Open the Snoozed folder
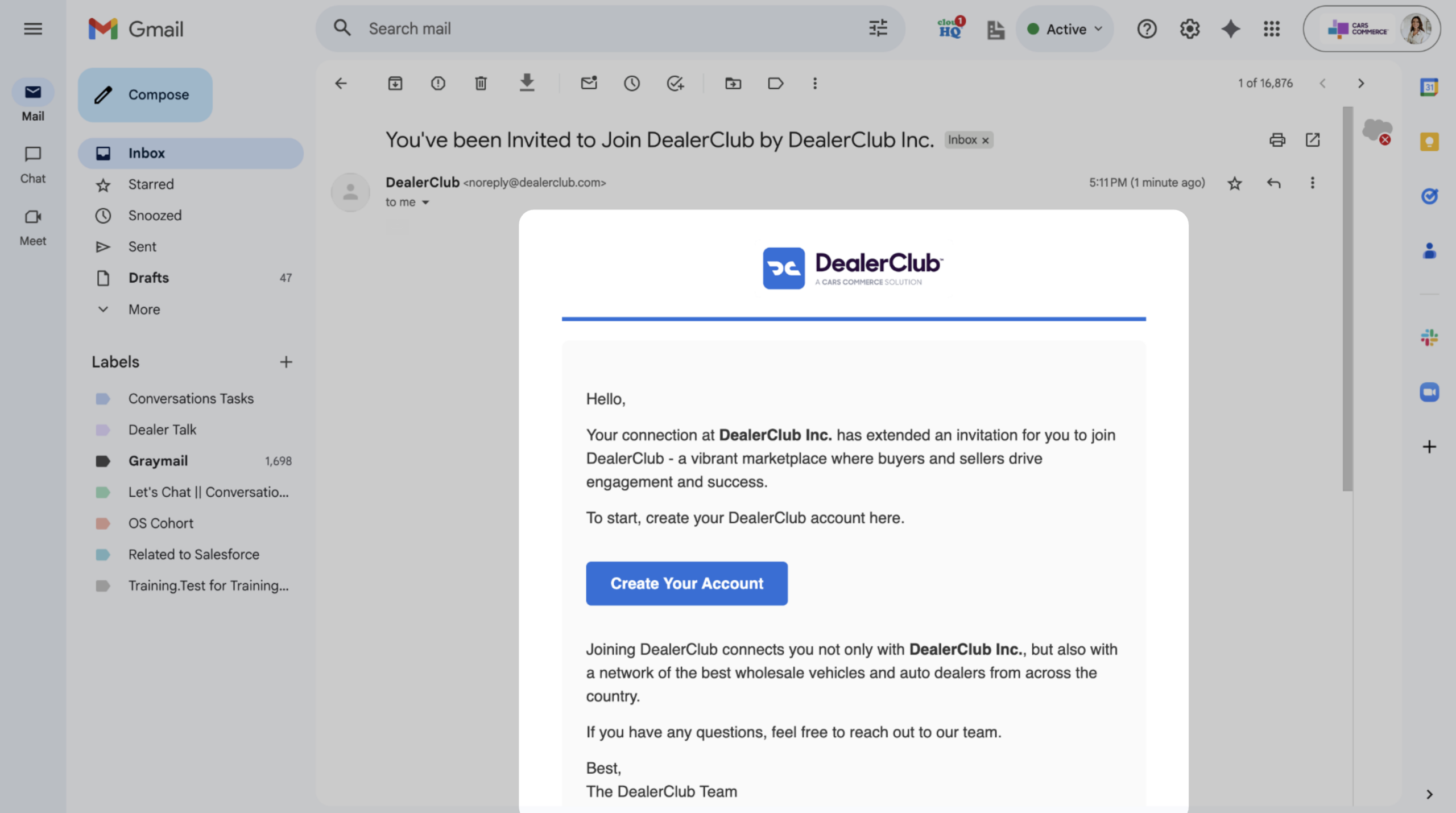 tap(191, 216)
